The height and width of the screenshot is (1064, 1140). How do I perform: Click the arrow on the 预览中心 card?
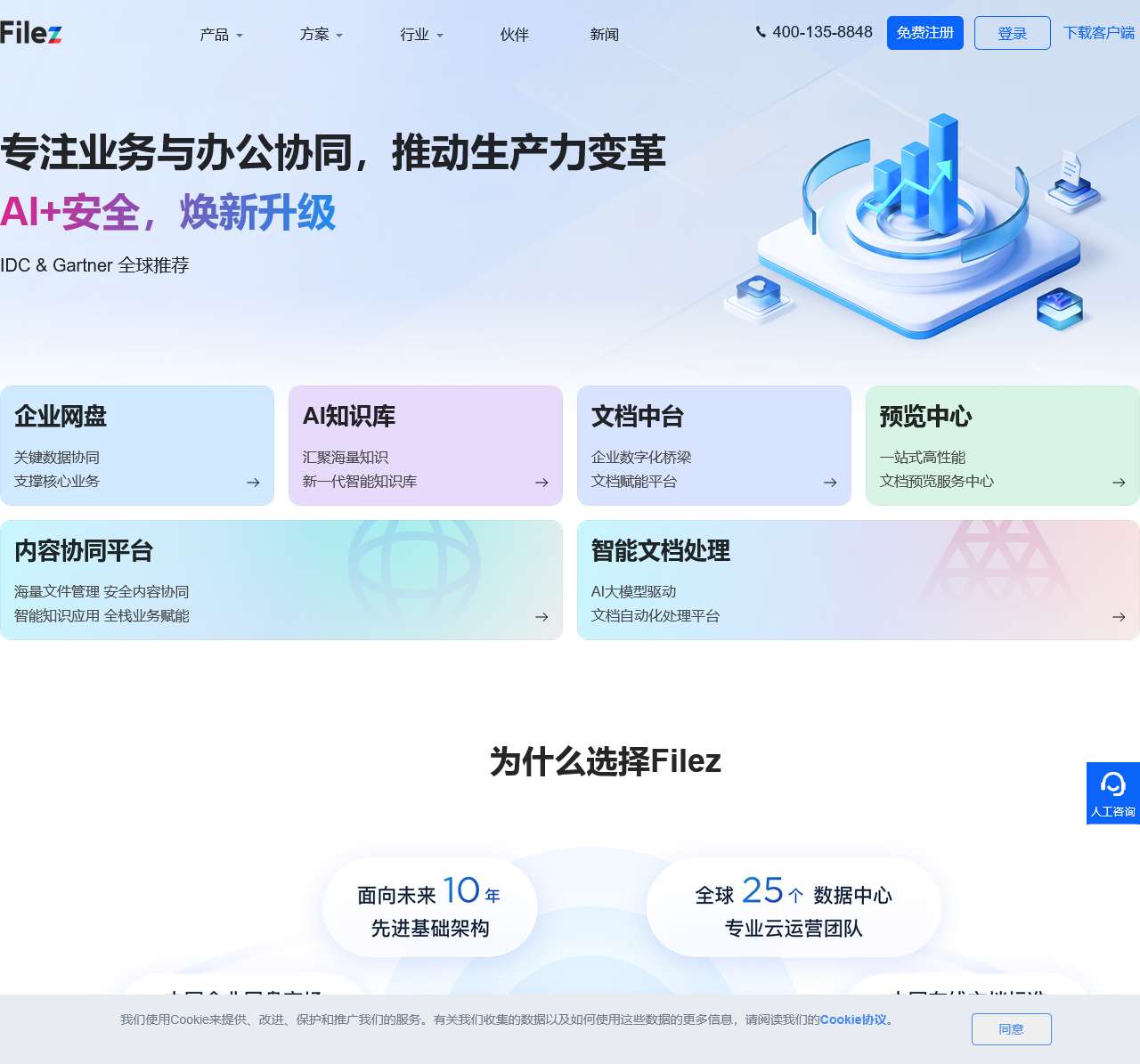pos(1119,483)
